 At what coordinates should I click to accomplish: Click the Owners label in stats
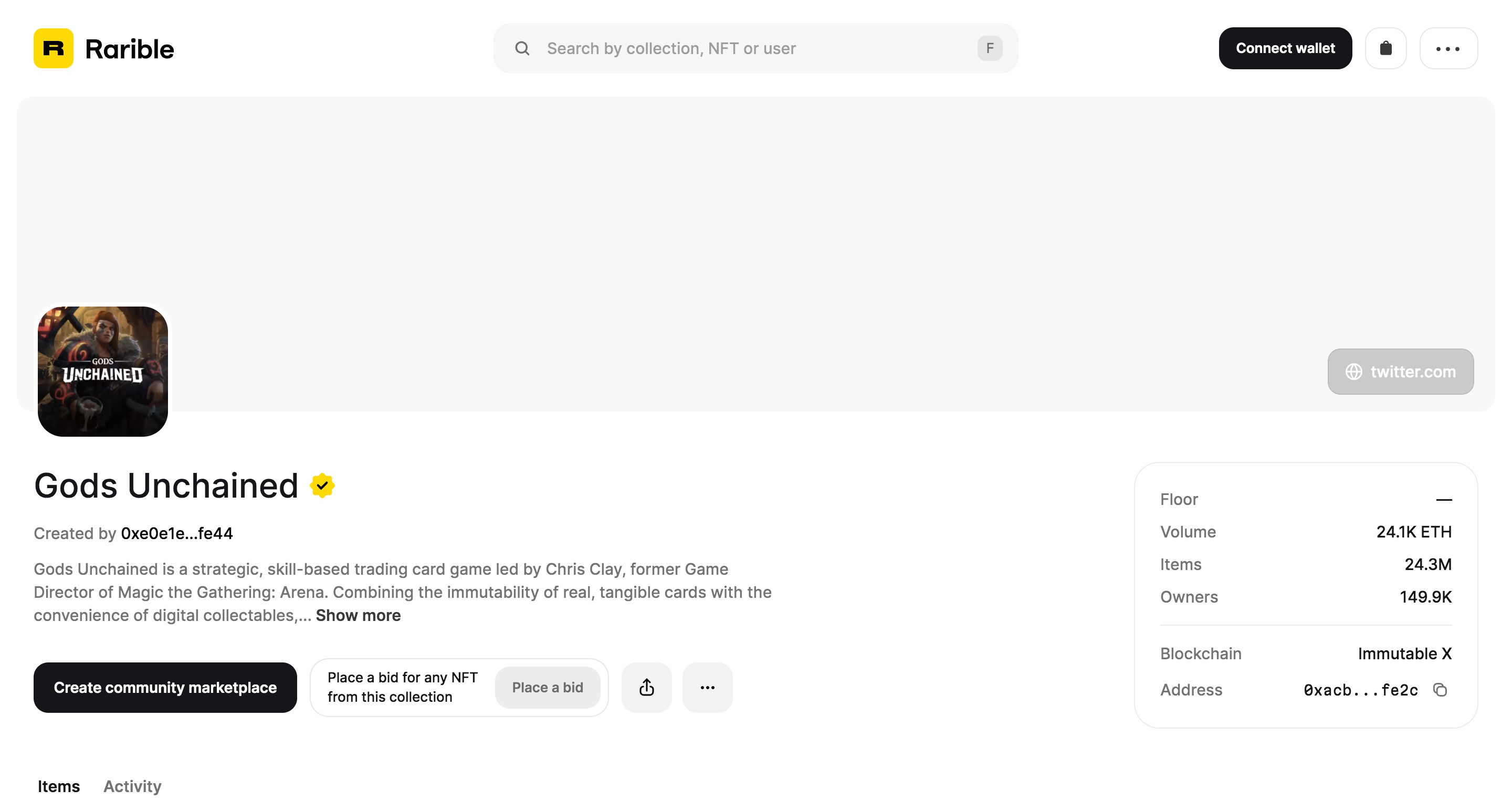[x=1189, y=597]
